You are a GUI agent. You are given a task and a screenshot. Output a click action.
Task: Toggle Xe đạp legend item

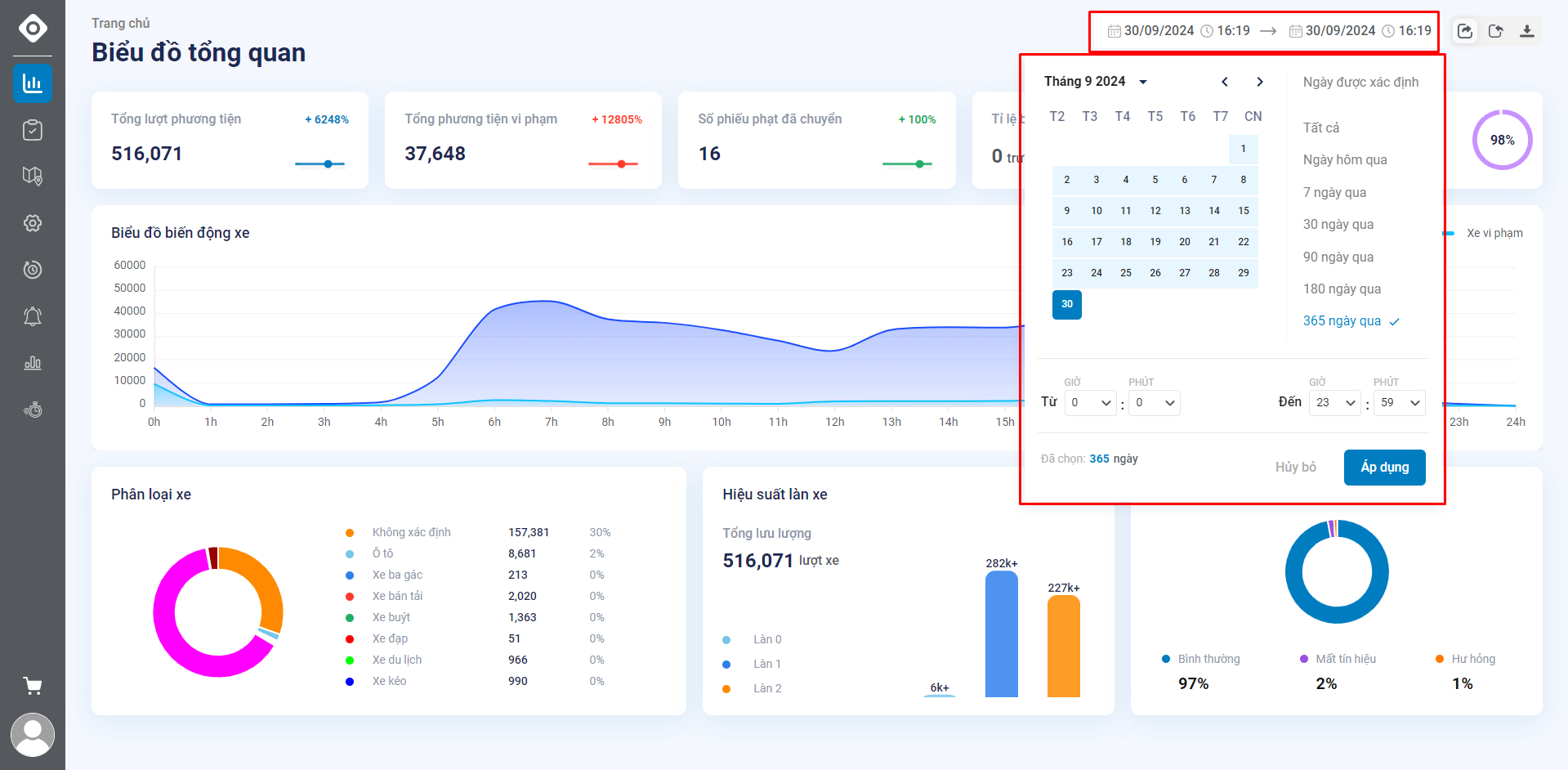(390, 638)
